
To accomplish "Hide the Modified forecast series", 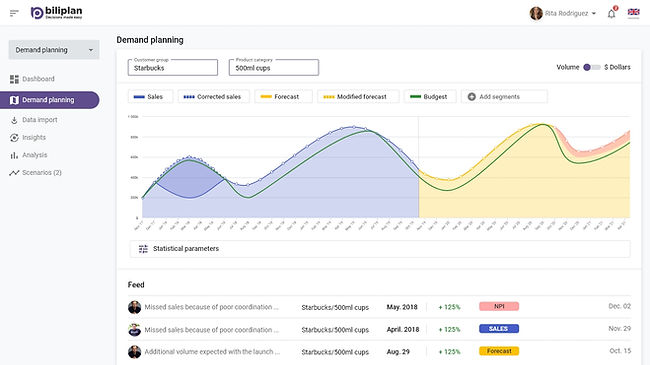I will click(358, 97).
